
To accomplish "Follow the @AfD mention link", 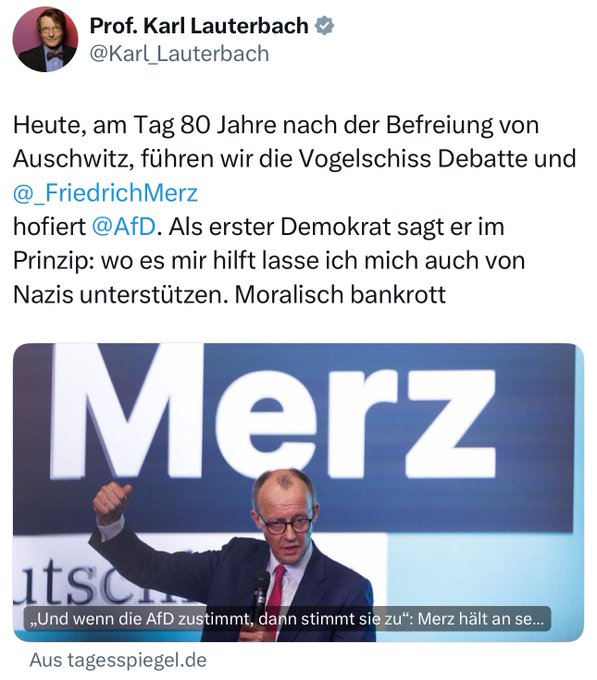I will (x=124, y=226).
